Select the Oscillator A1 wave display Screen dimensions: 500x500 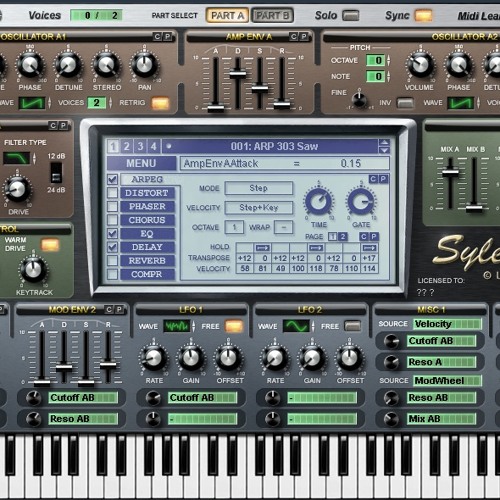point(32,103)
